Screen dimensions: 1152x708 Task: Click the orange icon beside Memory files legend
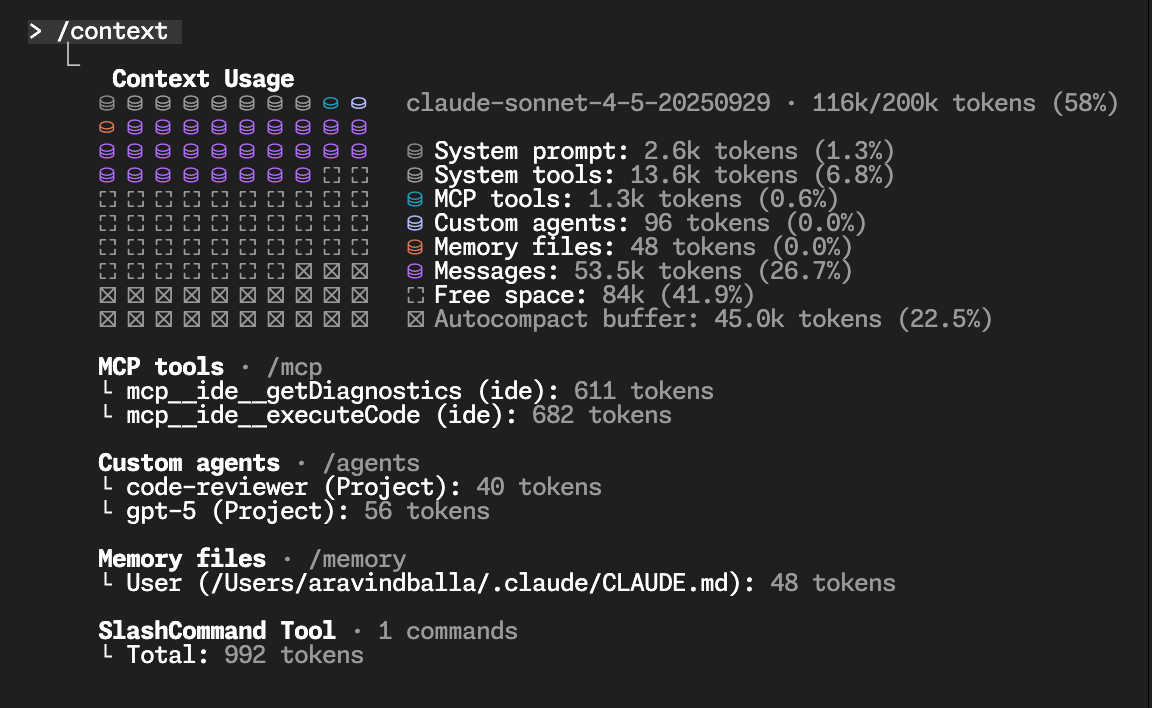click(415, 248)
